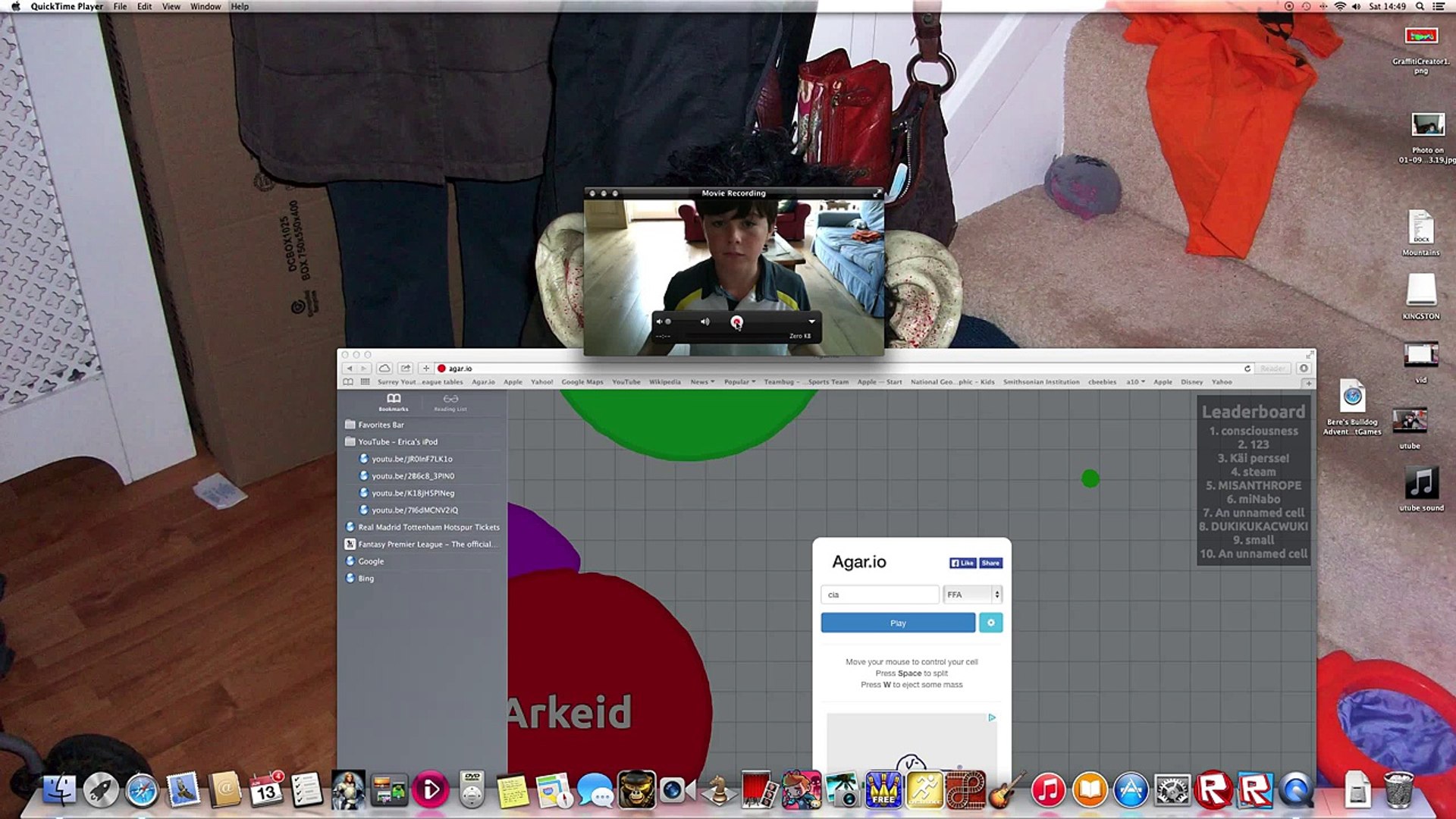Screen dimensions: 1456x819
Task: Click the plus add-bookmark button in Safari
Action: point(425,369)
